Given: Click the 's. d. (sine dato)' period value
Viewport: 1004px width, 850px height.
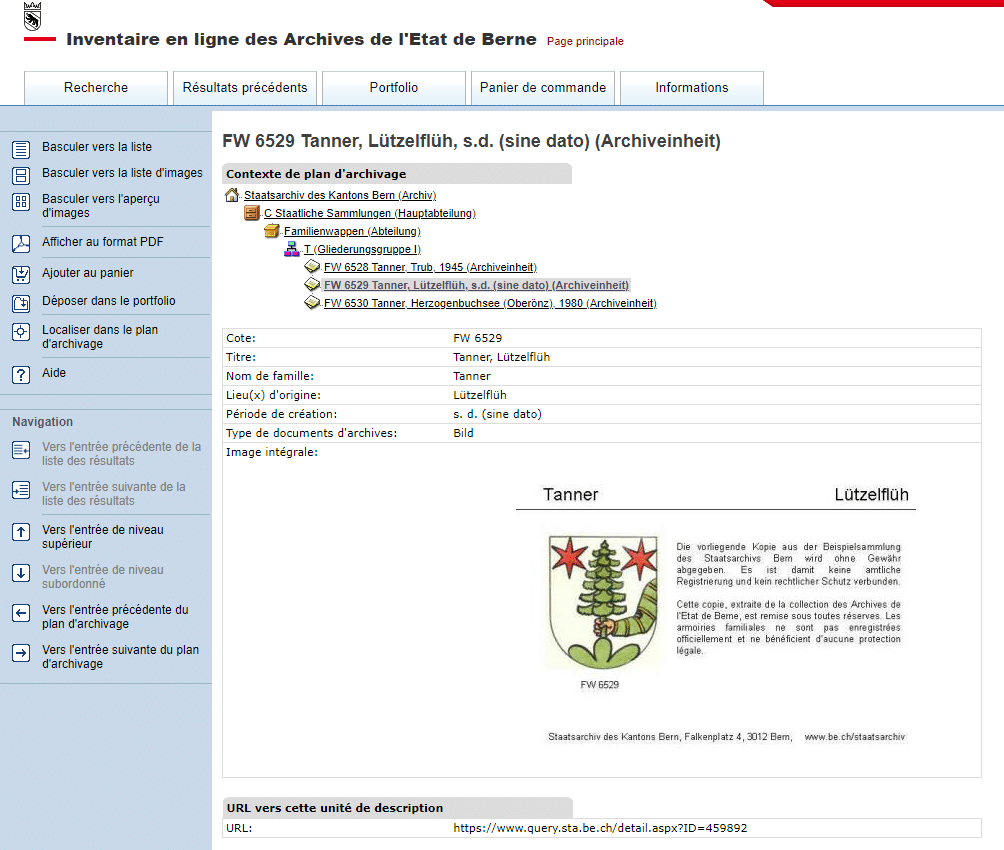Looking at the screenshot, I should 498,414.
